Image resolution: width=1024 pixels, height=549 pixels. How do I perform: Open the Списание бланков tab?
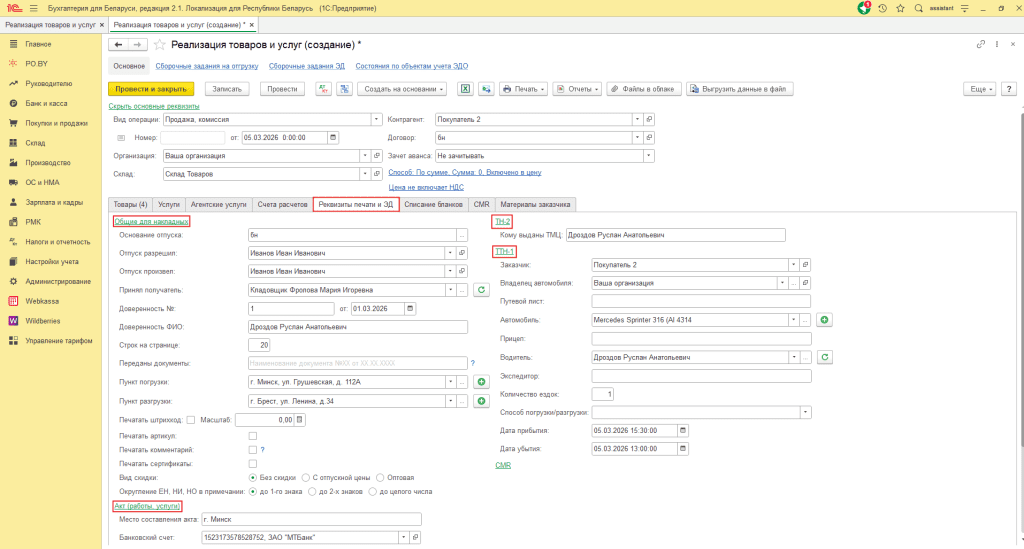(x=434, y=204)
